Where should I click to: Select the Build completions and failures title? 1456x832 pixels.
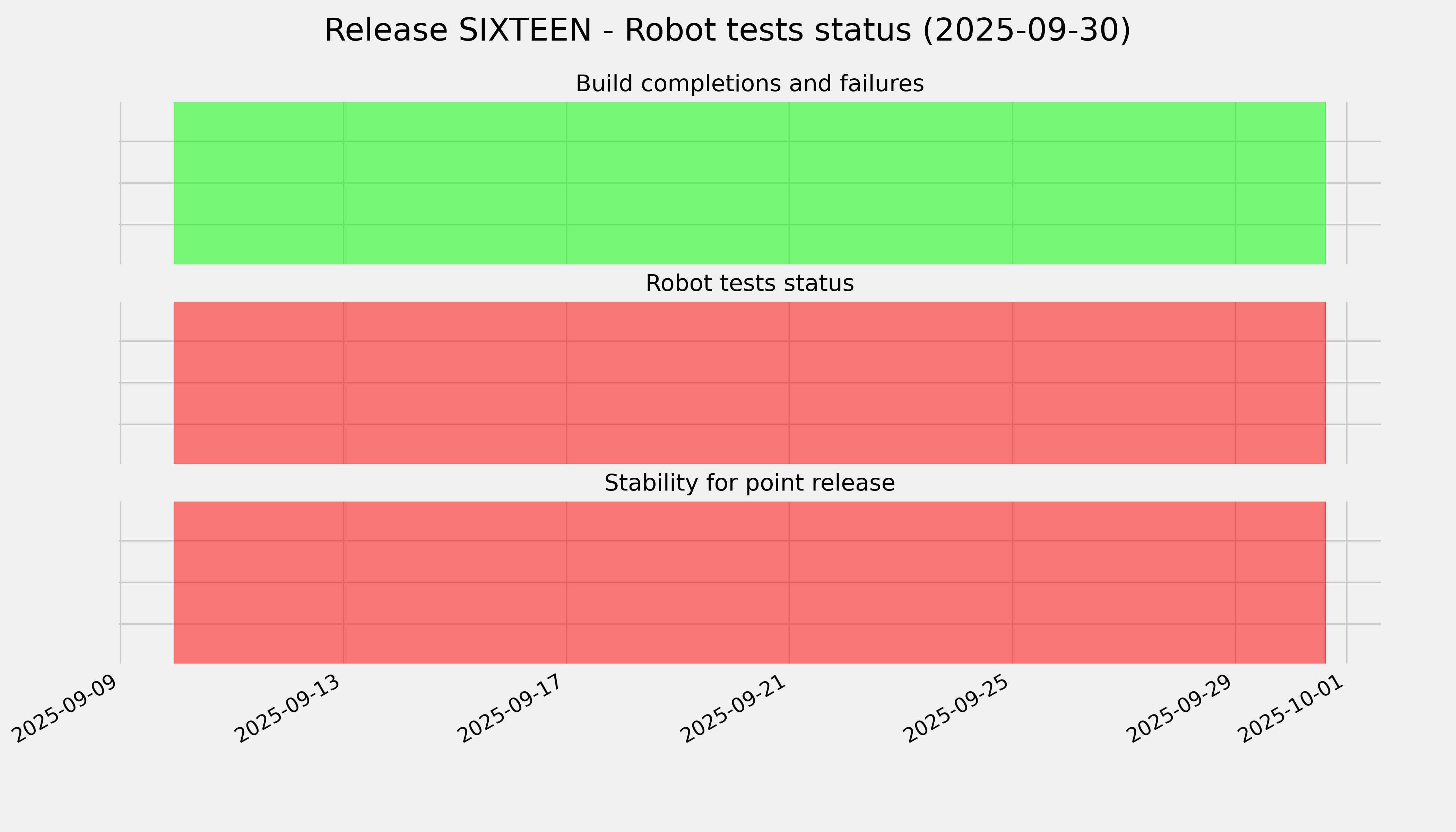coord(749,84)
